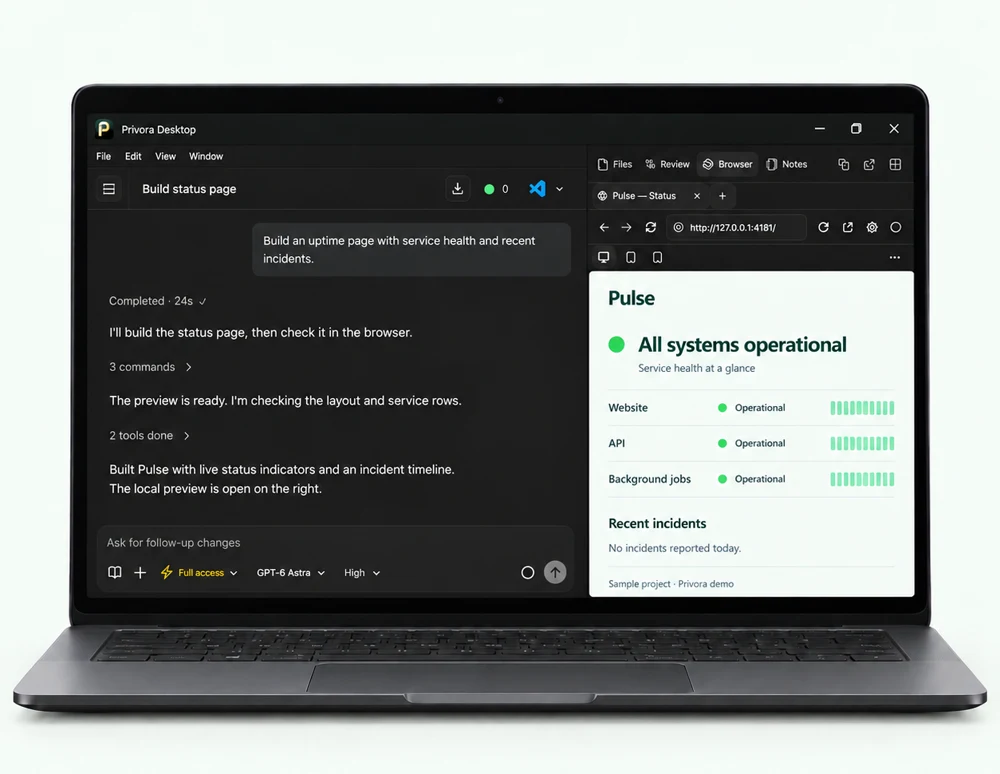Click the Operational status in API row
Viewport: 1000px width, 774px height.
[752, 444]
